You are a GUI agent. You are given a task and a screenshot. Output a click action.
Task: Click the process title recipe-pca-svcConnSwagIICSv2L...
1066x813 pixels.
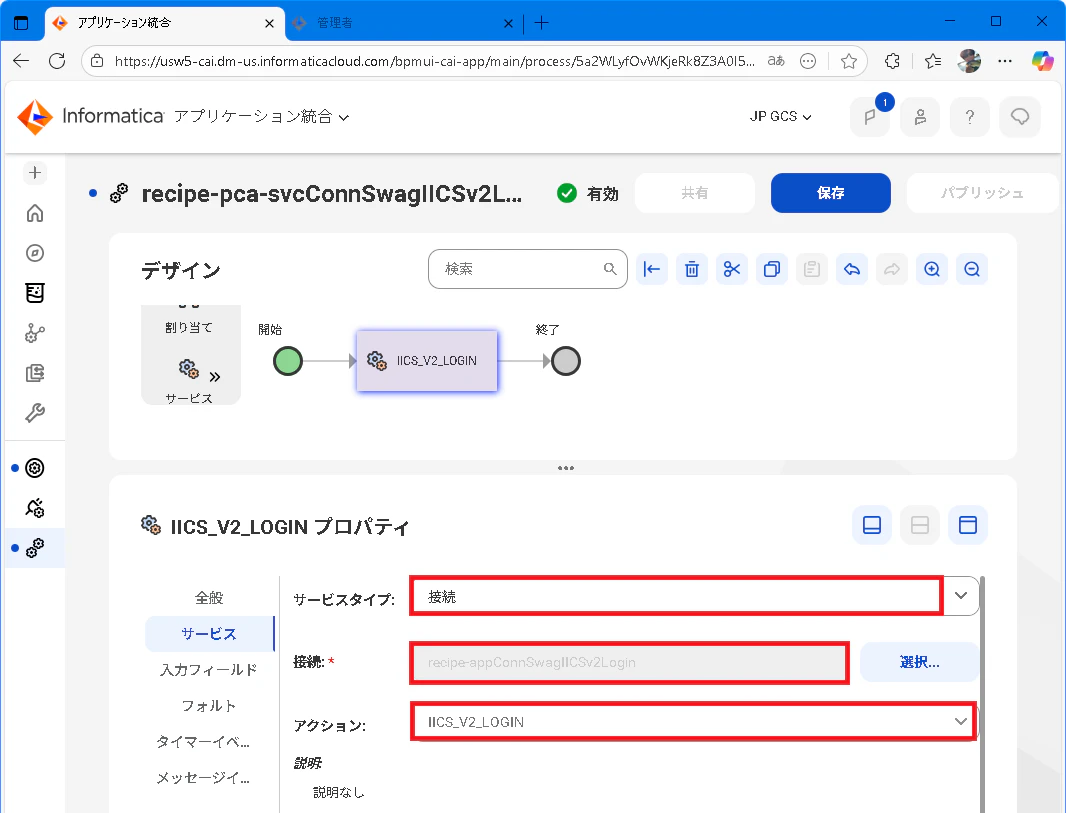332,194
